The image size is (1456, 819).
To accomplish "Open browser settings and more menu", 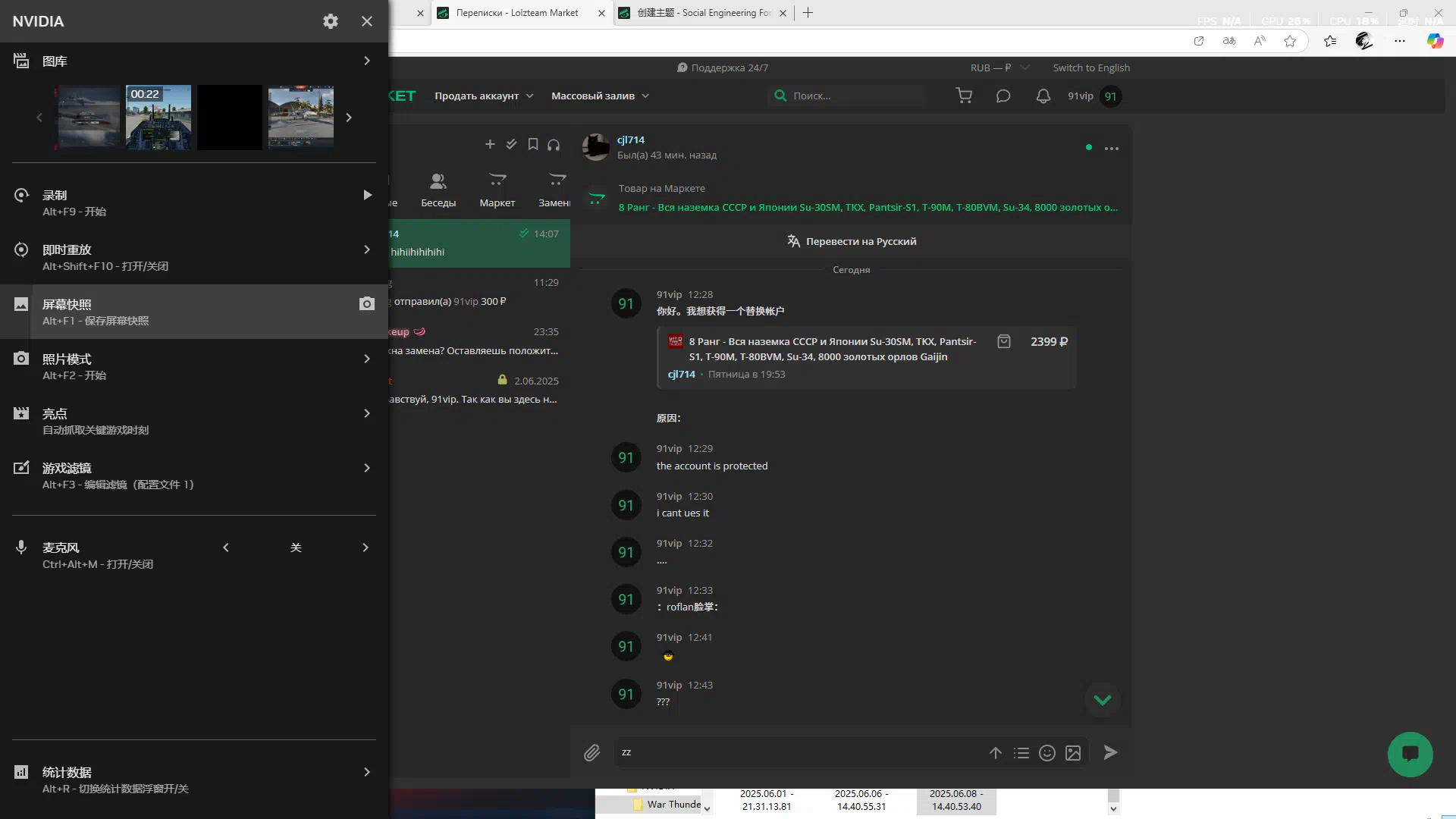I will [1400, 41].
